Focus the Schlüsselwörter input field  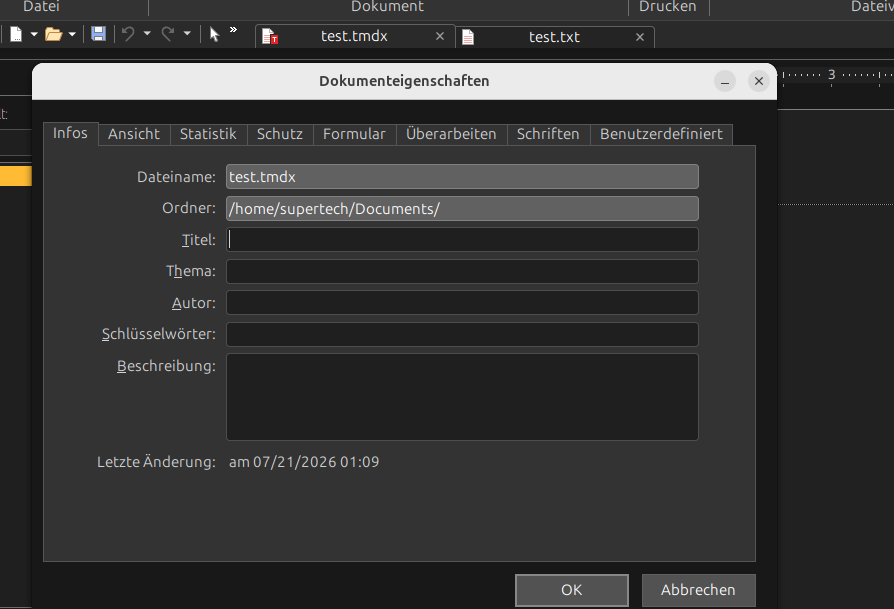pos(462,334)
